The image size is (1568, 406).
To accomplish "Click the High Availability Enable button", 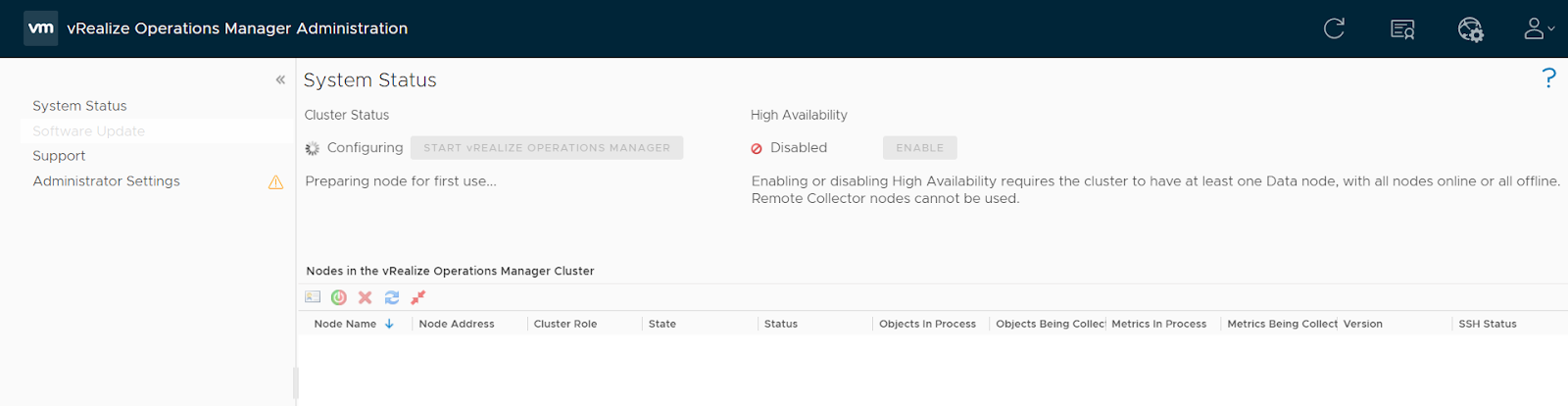I will tap(919, 148).
